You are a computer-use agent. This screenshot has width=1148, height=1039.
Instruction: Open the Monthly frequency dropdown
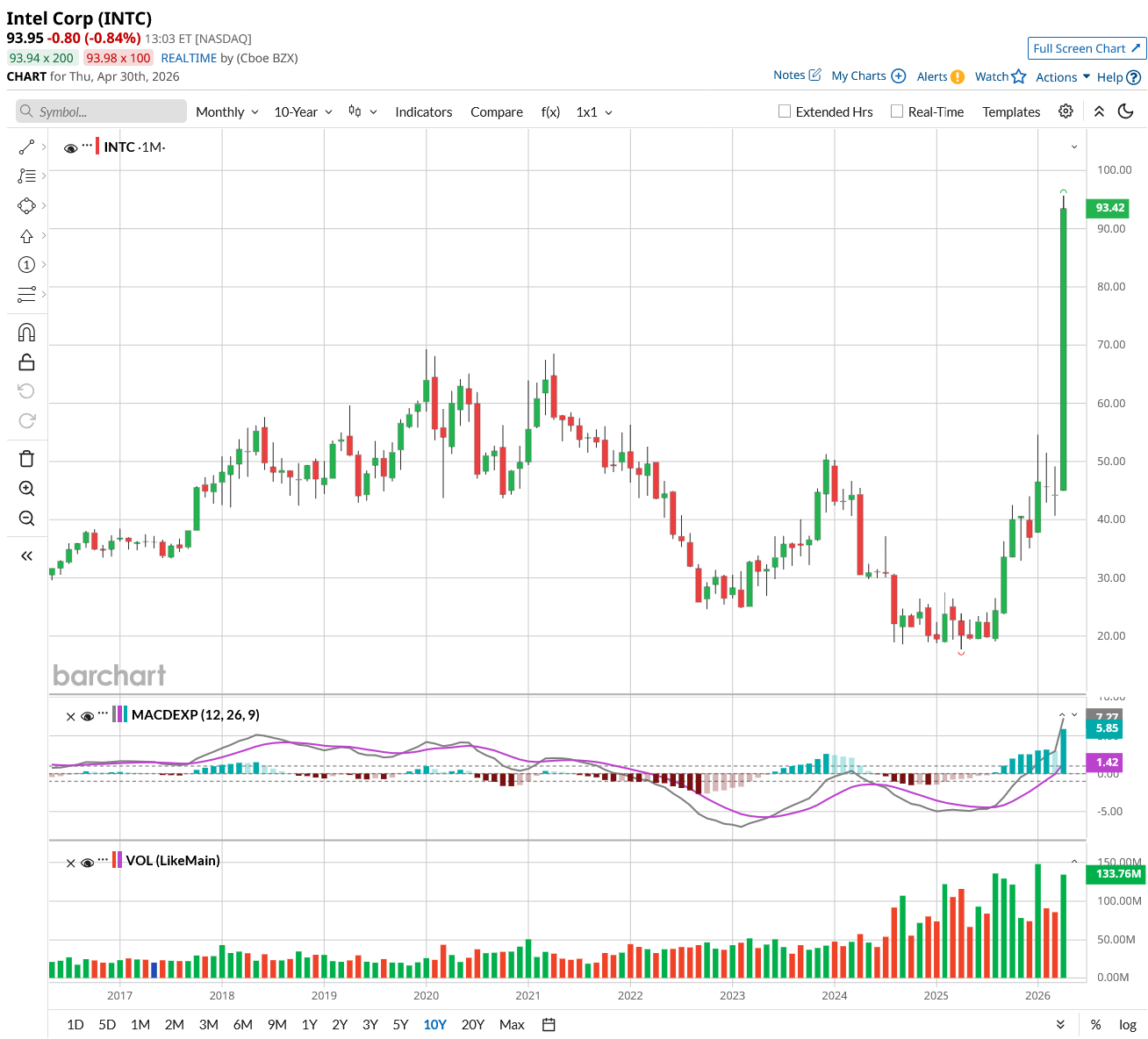pos(226,112)
